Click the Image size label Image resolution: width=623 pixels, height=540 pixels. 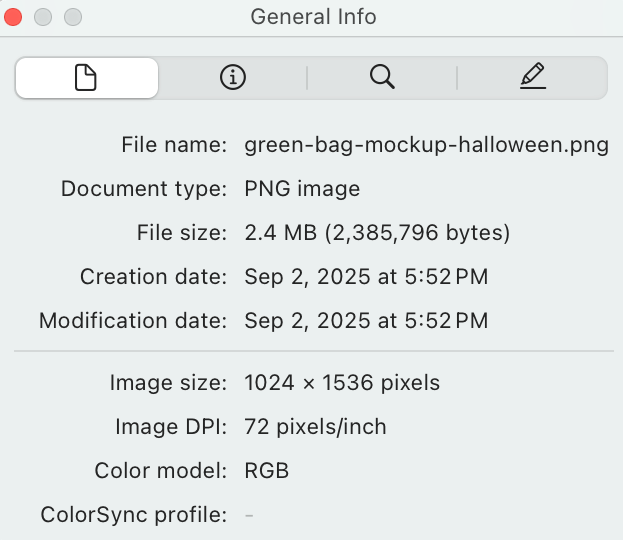point(169,383)
